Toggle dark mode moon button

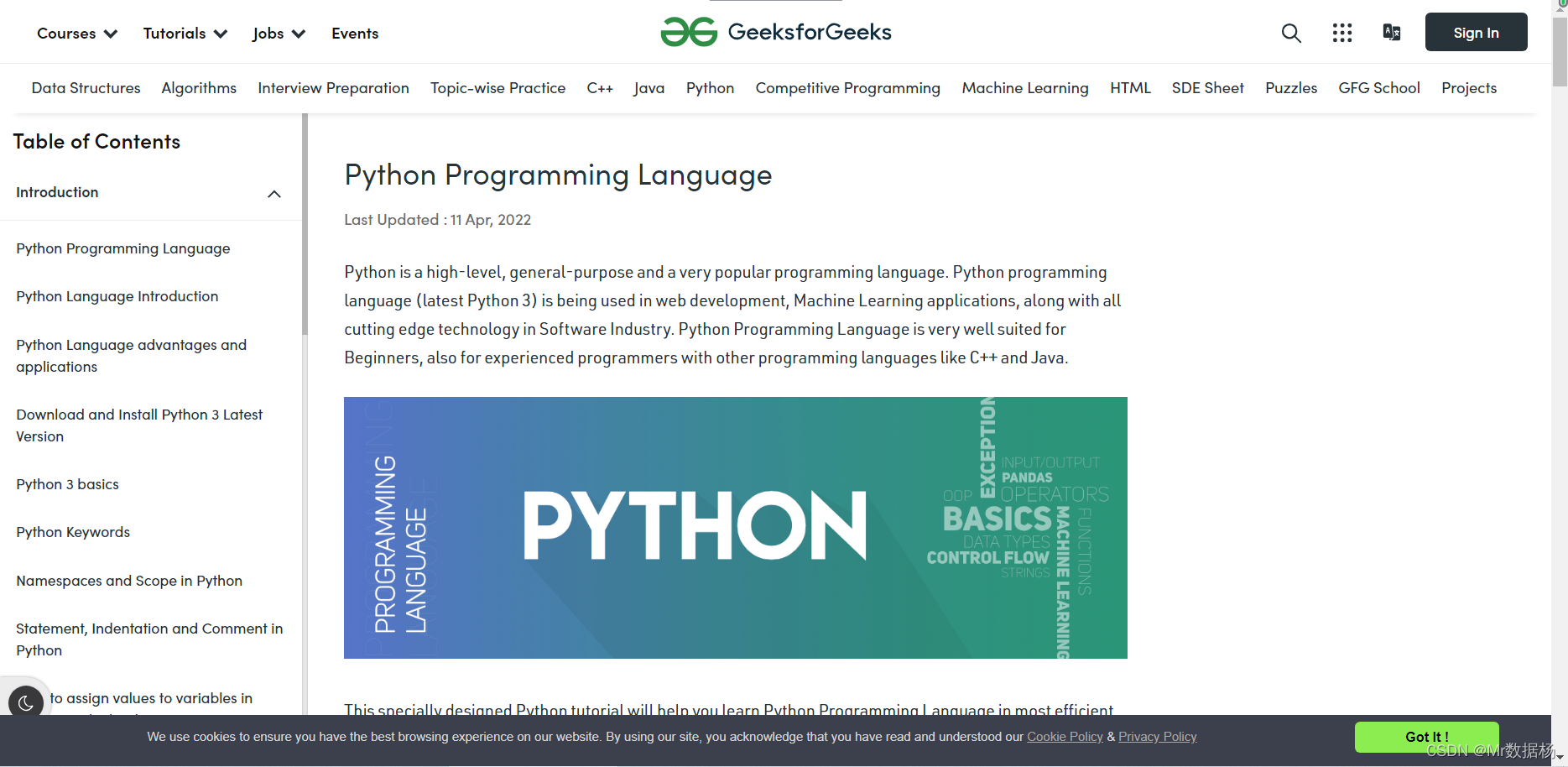click(x=26, y=703)
